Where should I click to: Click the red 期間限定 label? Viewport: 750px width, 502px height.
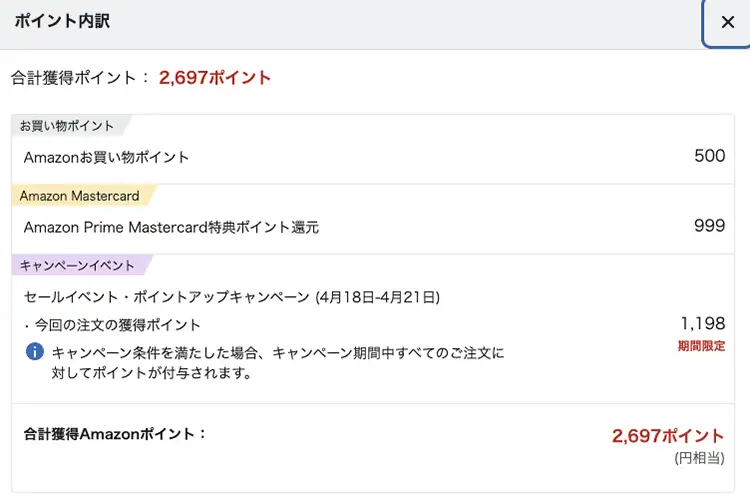coord(701,346)
